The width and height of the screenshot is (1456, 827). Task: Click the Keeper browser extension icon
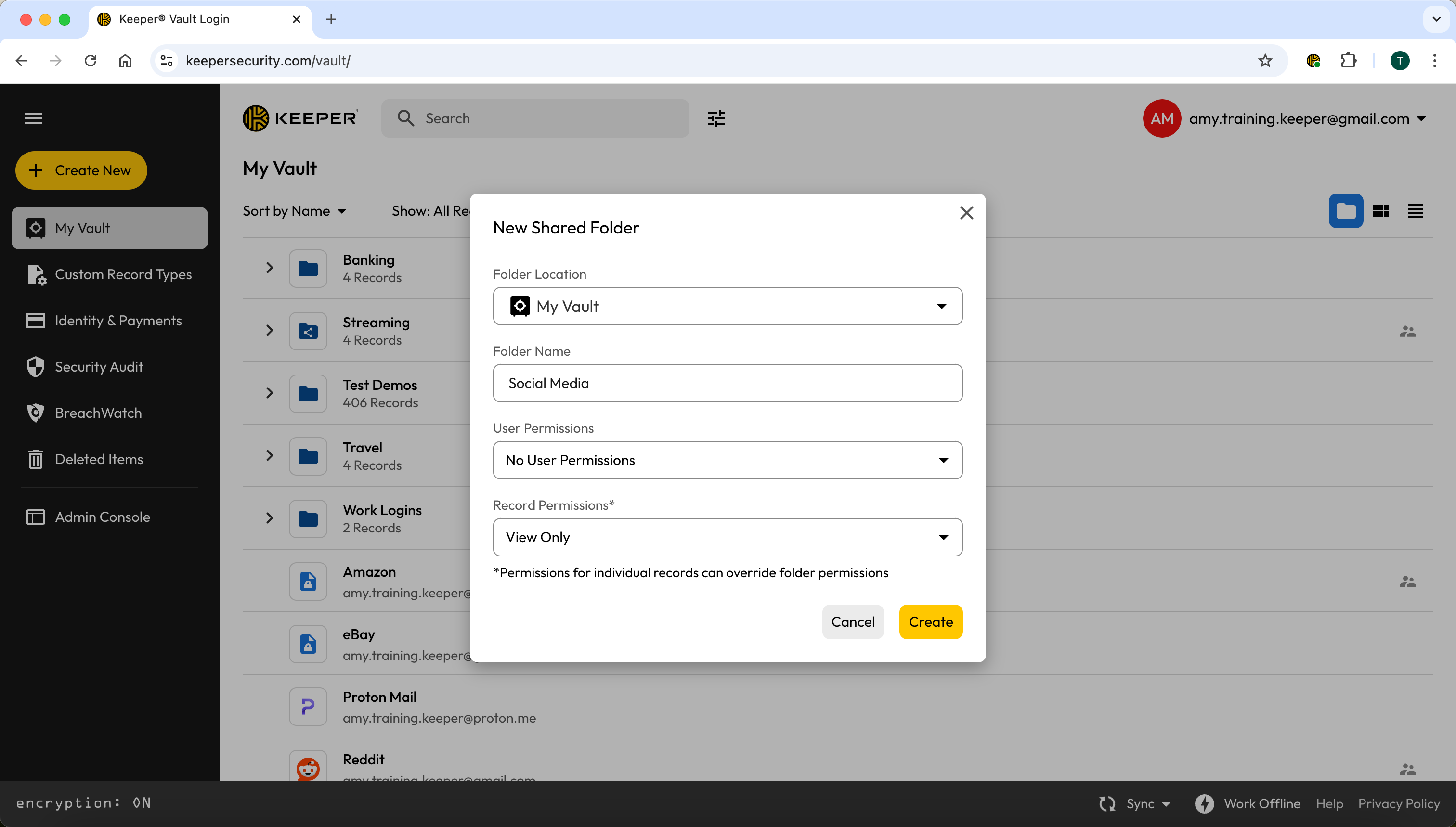coord(1313,60)
